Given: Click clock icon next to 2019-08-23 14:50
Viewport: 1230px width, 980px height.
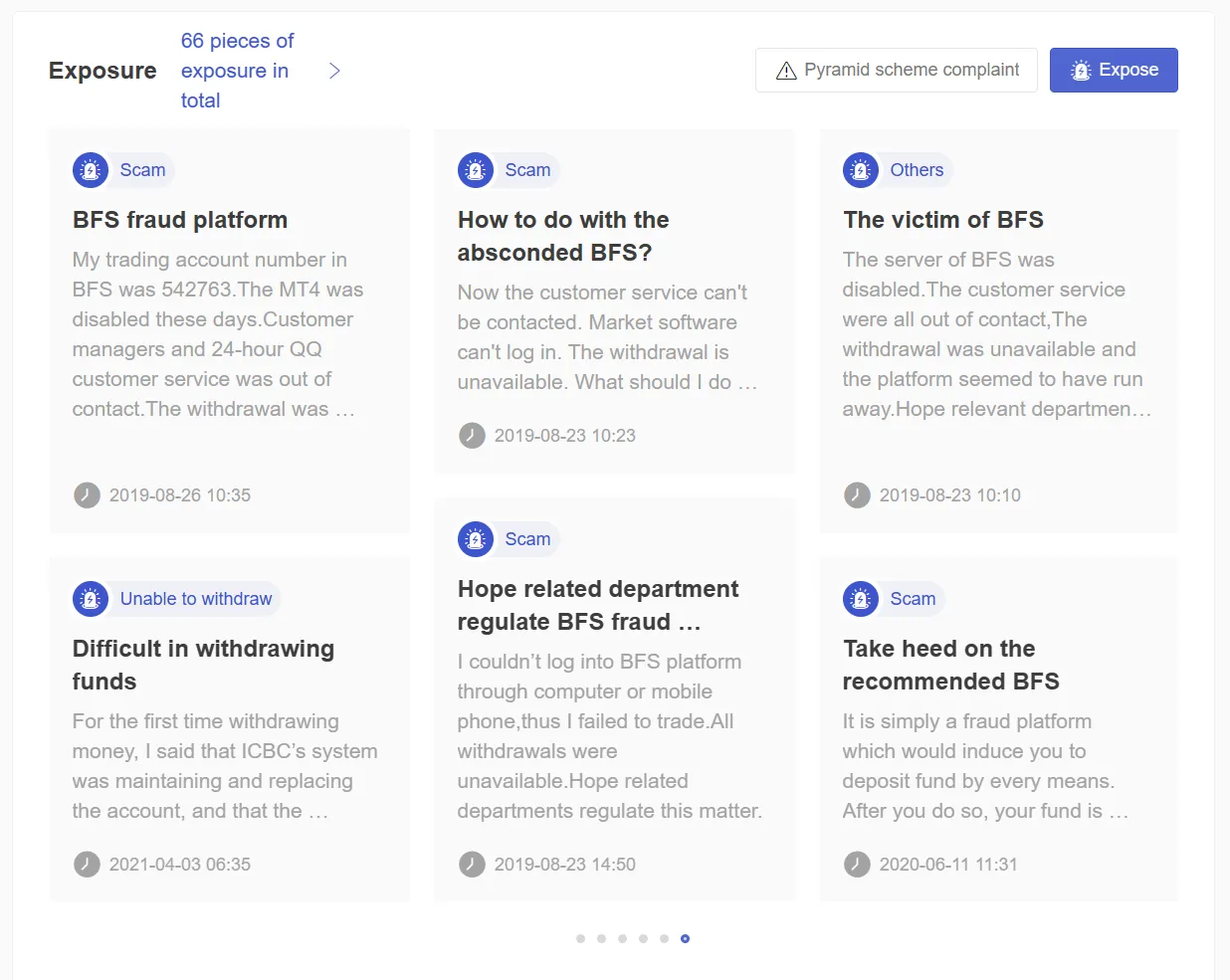Looking at the screenshot, I should (x=472, y=865).
